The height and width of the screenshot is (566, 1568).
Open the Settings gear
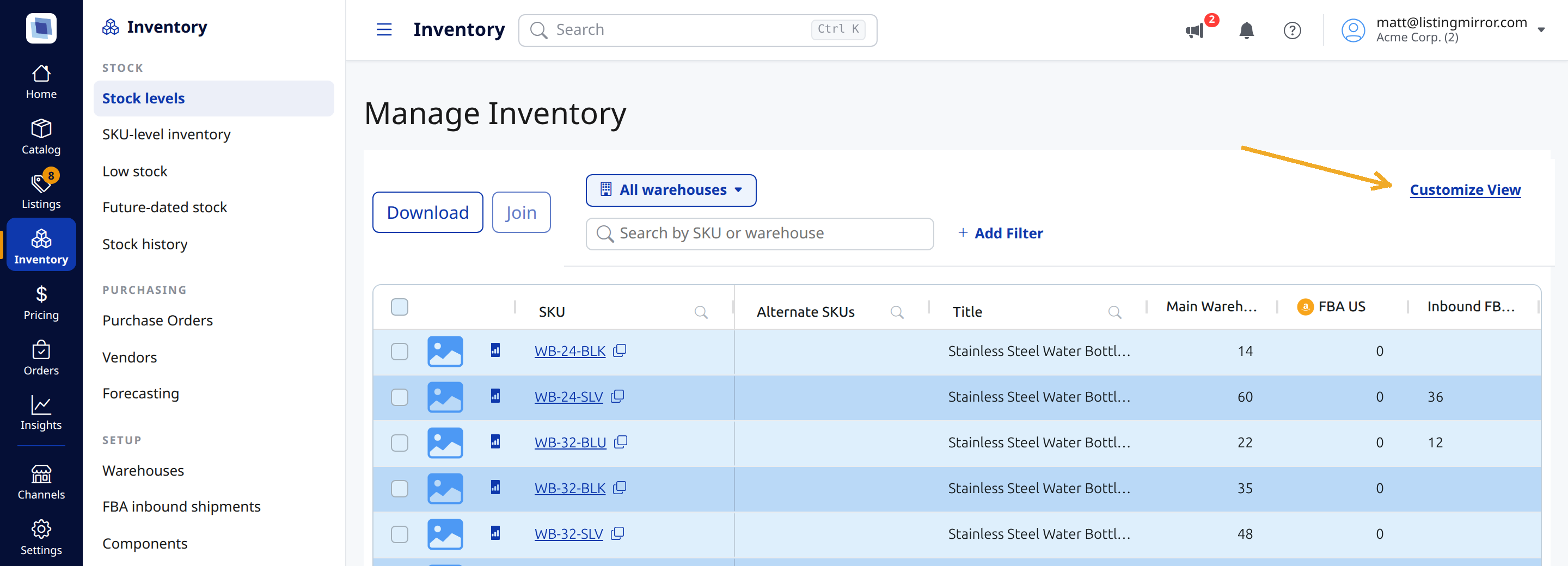point(41,537)
